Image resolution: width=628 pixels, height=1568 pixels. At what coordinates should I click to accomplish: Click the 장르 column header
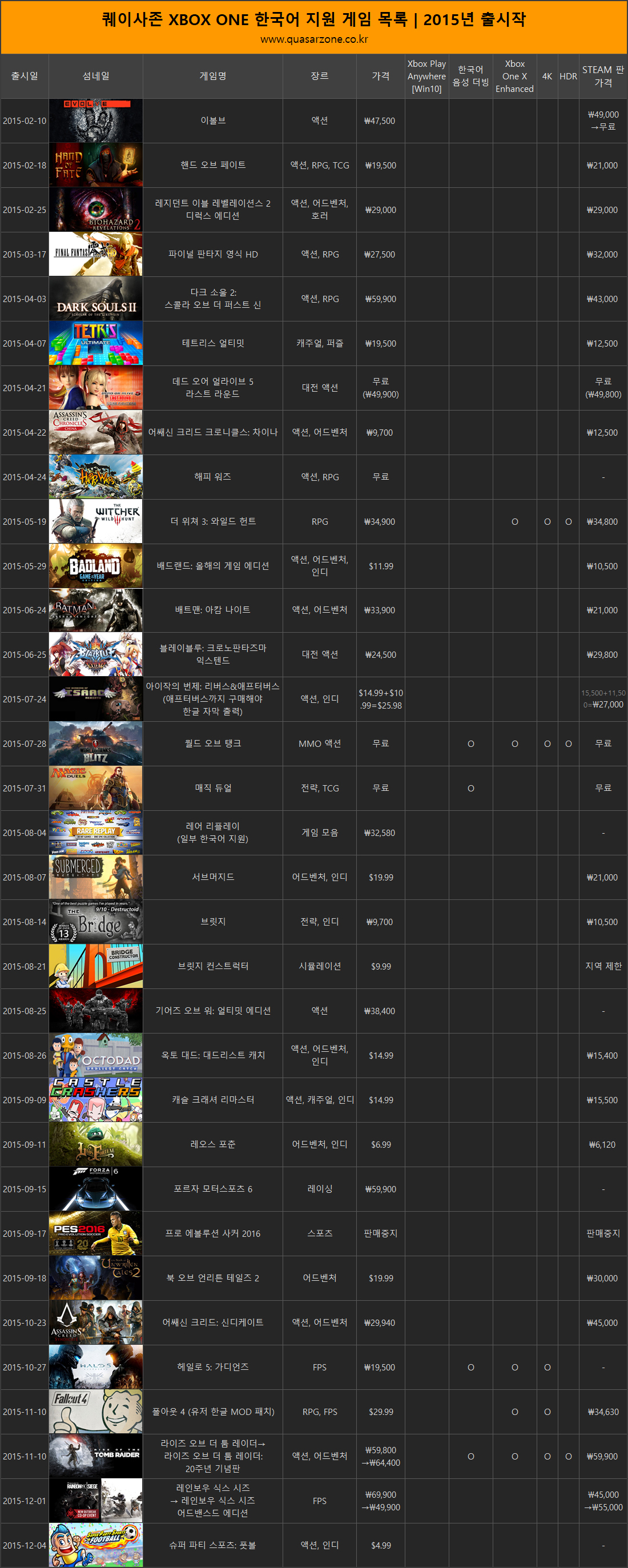click(x=320, y=76)
